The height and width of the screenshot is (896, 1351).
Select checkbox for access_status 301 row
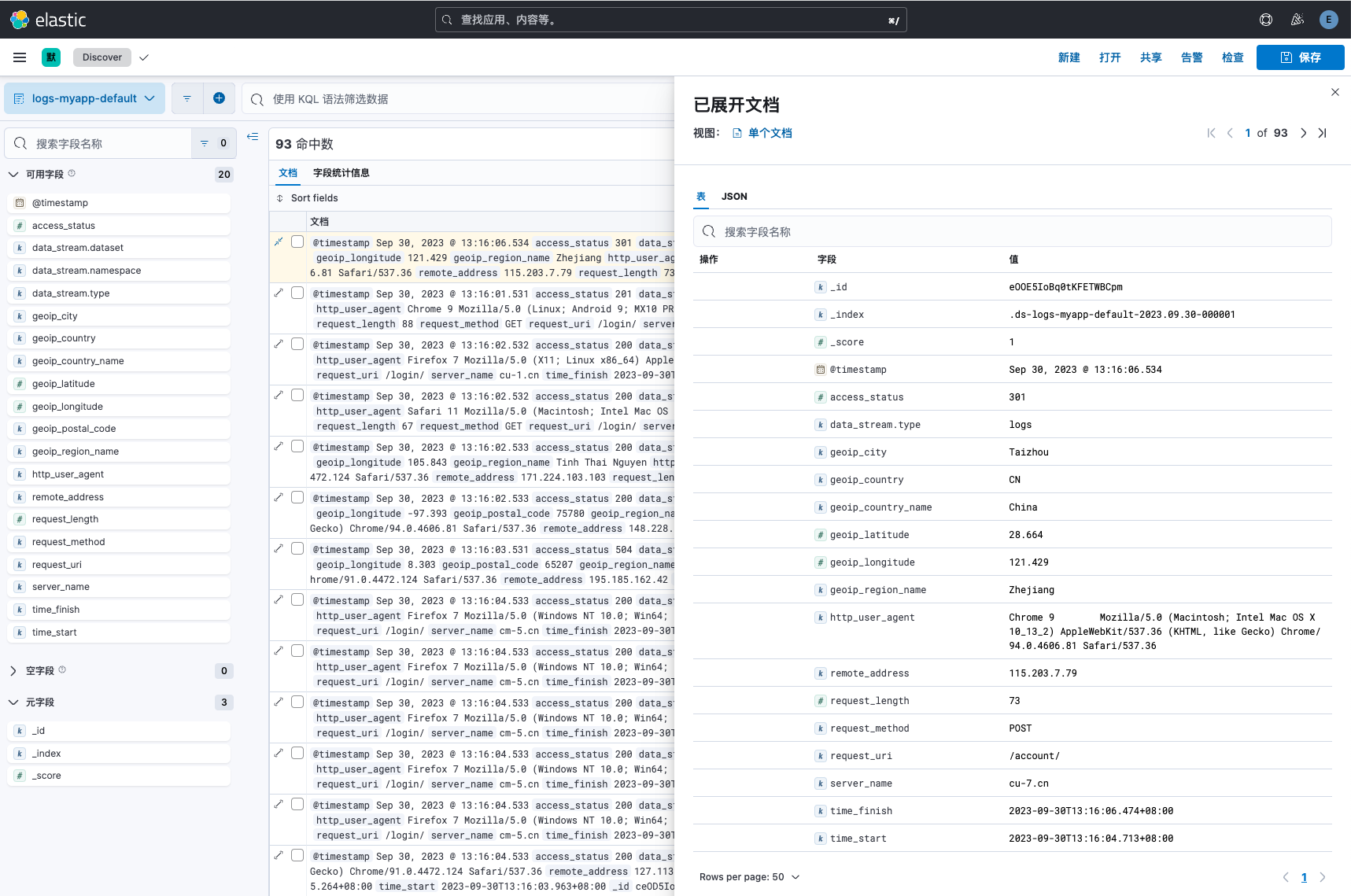point(297,242)
